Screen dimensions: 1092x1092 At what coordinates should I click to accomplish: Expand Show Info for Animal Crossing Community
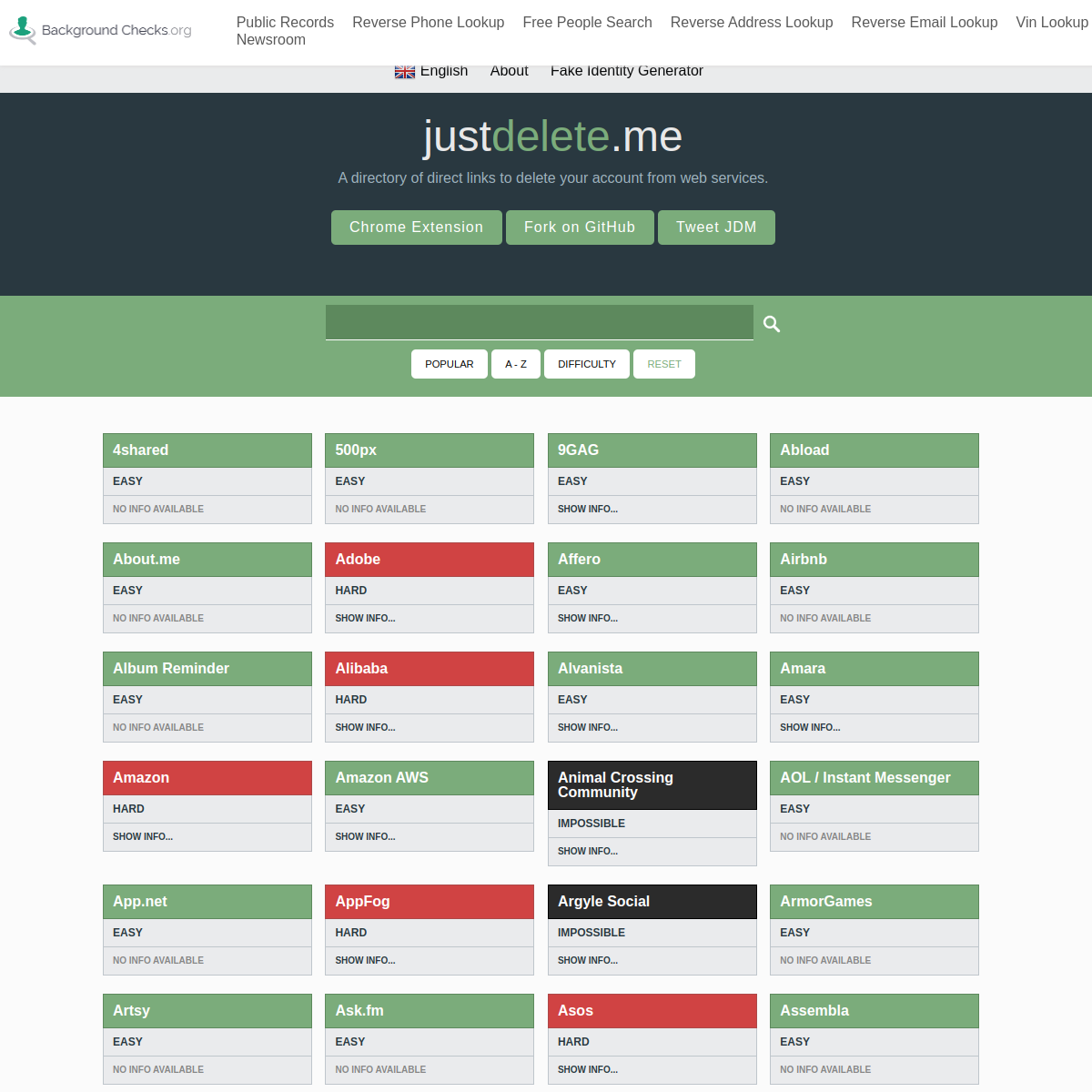[587, 851]
